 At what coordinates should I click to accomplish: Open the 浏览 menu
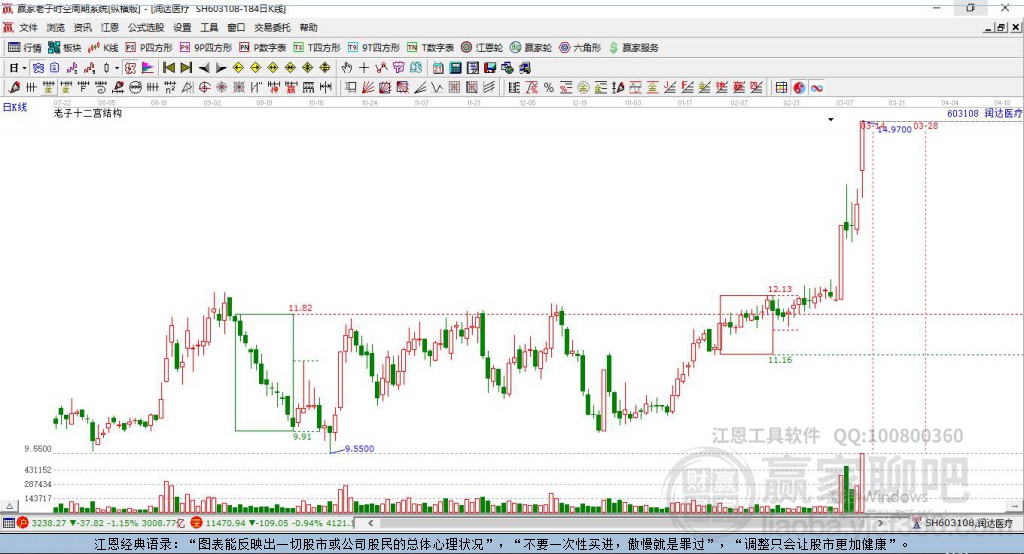tap(56, 27)
